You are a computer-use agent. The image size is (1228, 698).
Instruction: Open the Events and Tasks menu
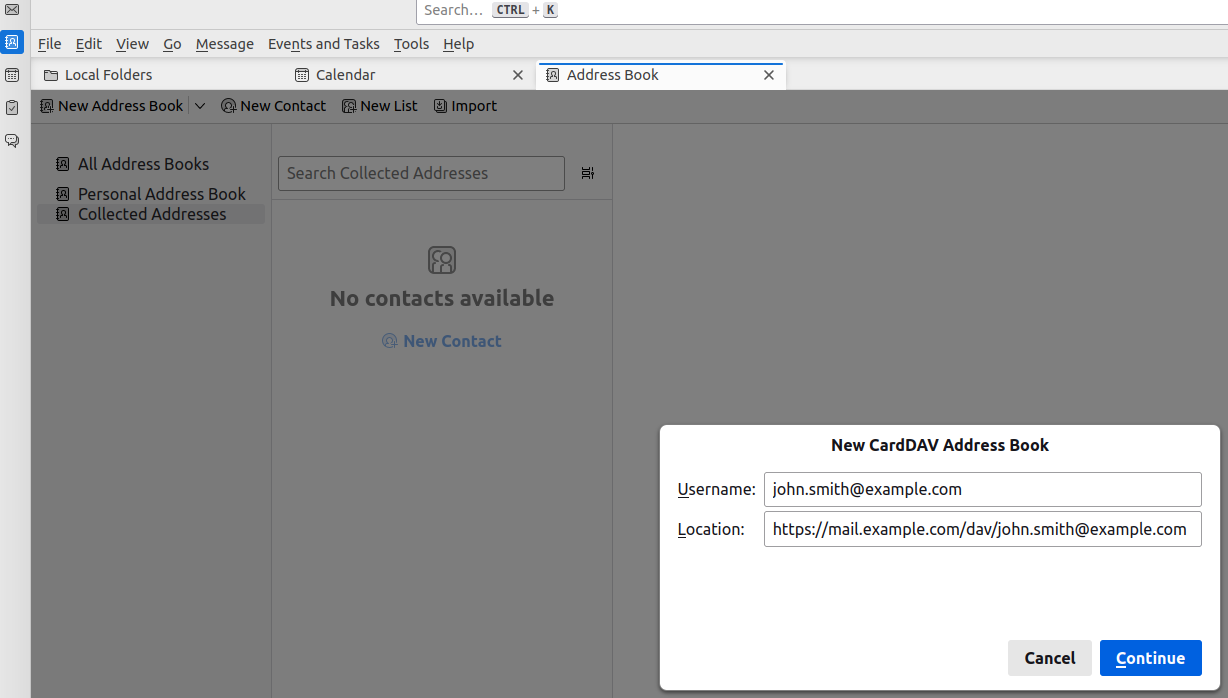click(323, 44)
